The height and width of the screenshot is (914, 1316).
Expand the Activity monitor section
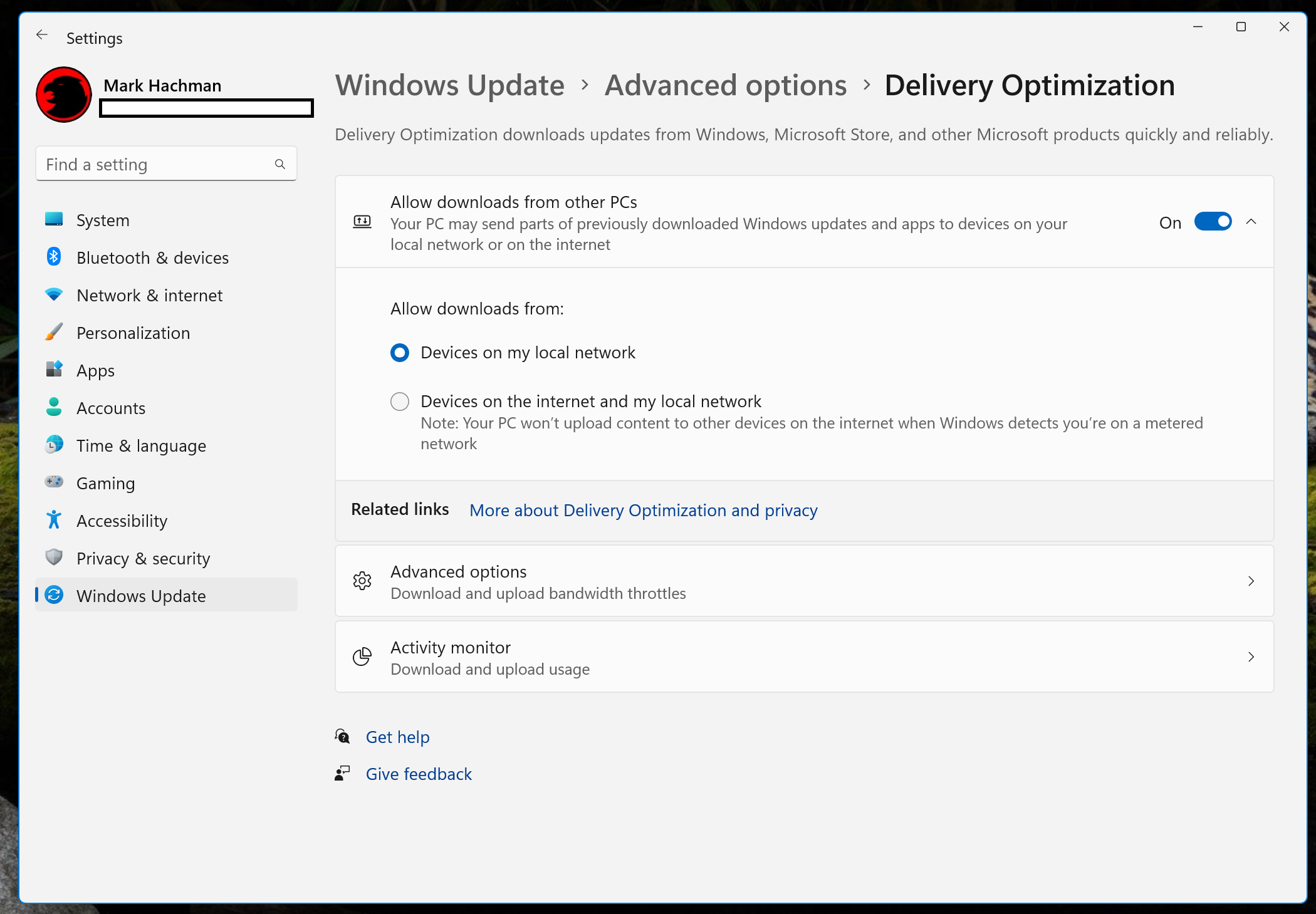pos(805,657)
